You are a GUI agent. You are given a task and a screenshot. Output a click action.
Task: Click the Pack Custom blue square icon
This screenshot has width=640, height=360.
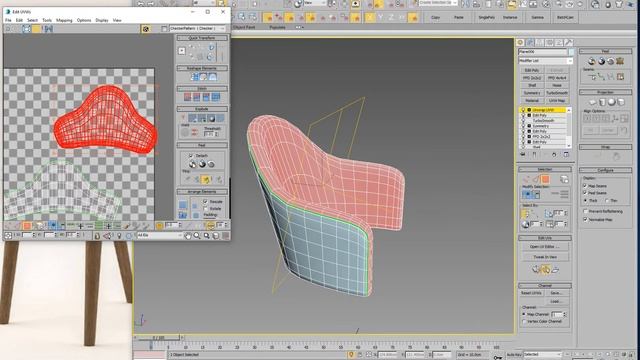183,205
